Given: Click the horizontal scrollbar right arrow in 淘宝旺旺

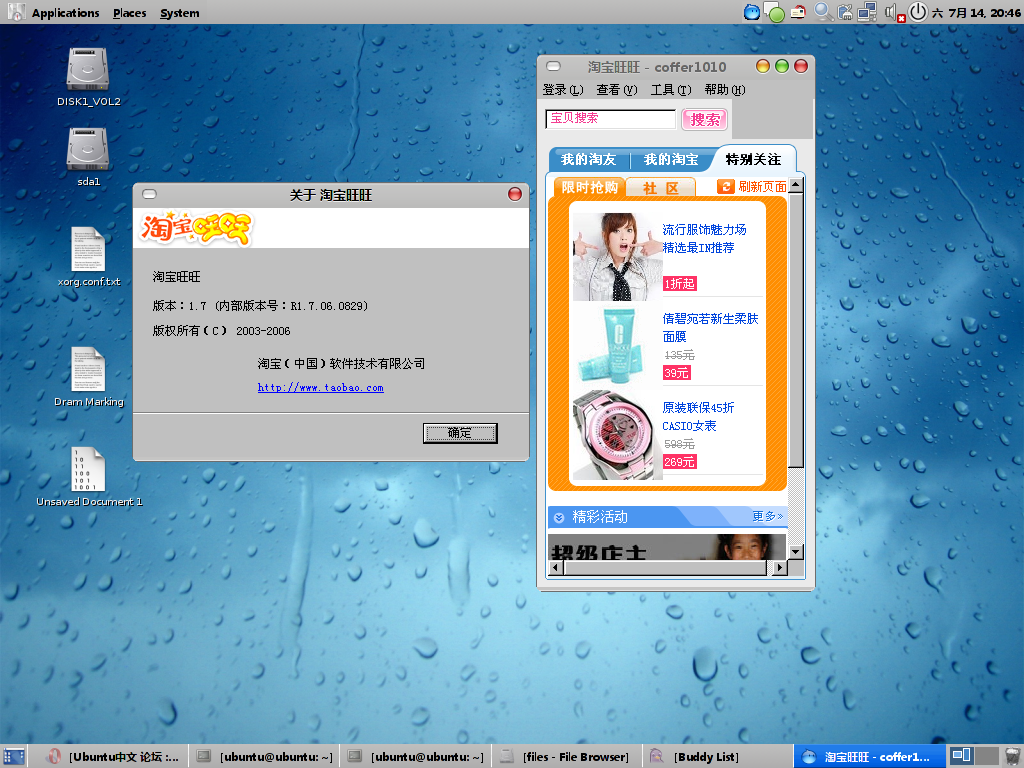Looking at the screenshot, I should tap(780, 568).
